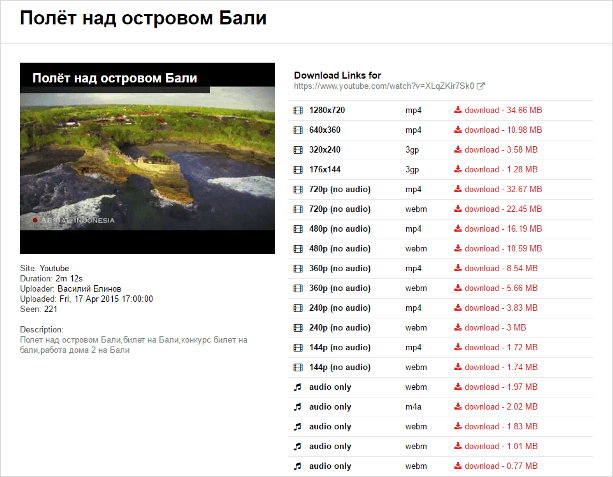
Task: Click film icon on 720p (no audio) webm row
Action: coord(298,209)
